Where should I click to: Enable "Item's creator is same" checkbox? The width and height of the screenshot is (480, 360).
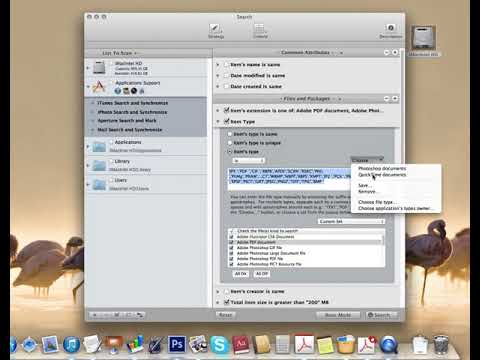[x=226, y=291]
